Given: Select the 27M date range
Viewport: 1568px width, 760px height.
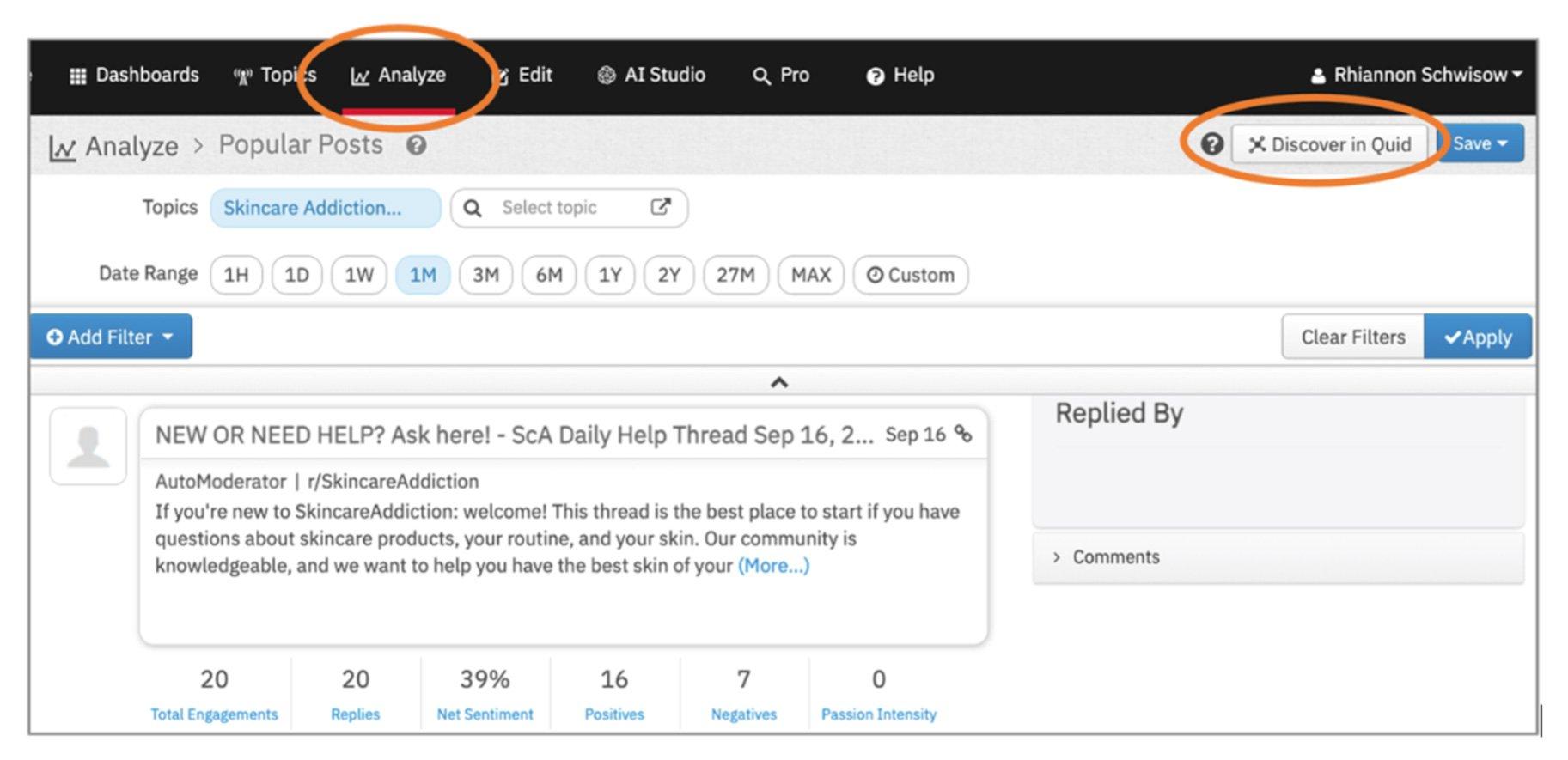Looking at the screenshot, I should click(x=735, y=275).
